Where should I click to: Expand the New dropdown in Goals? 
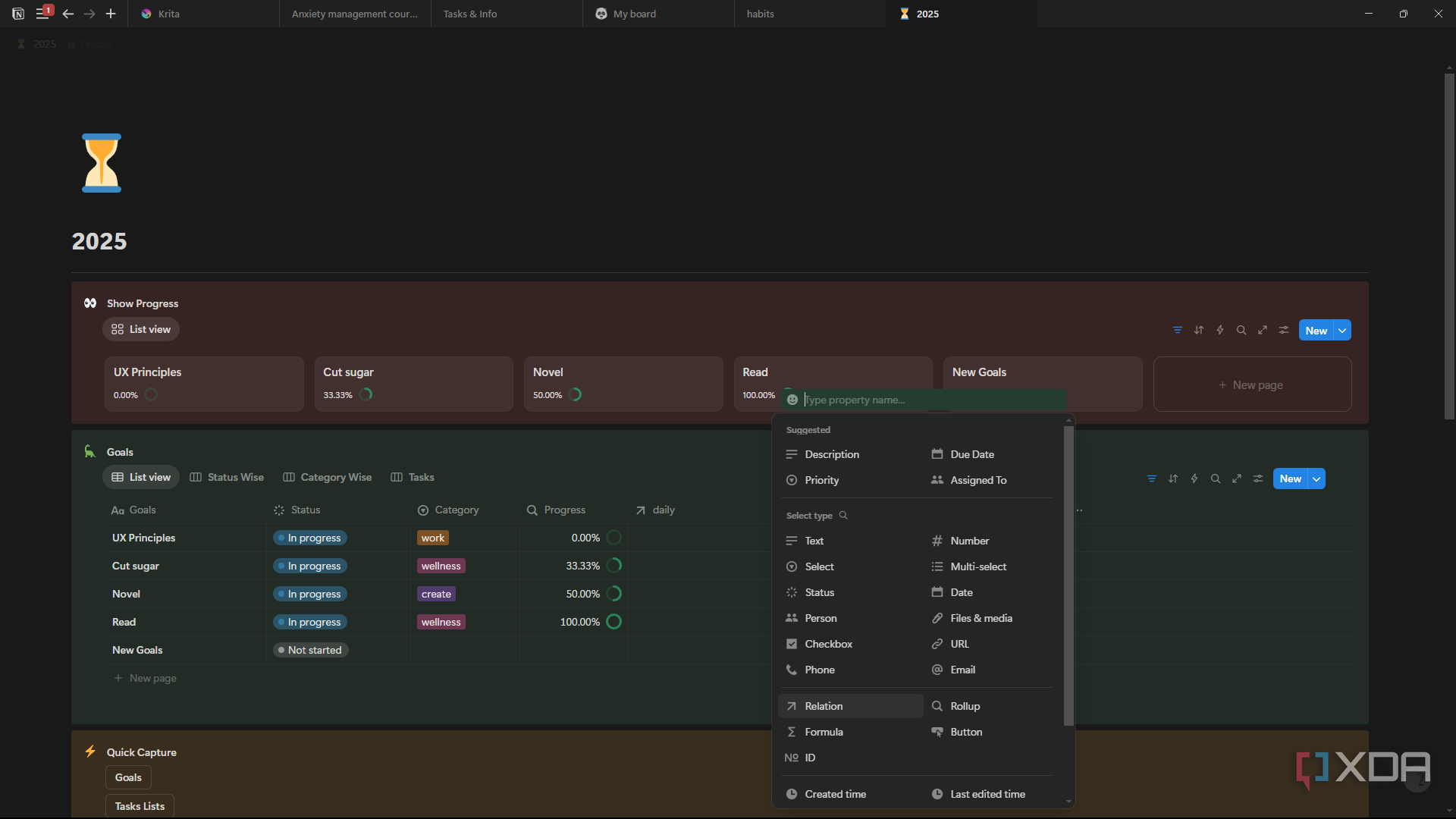(x=1316, y=479)
